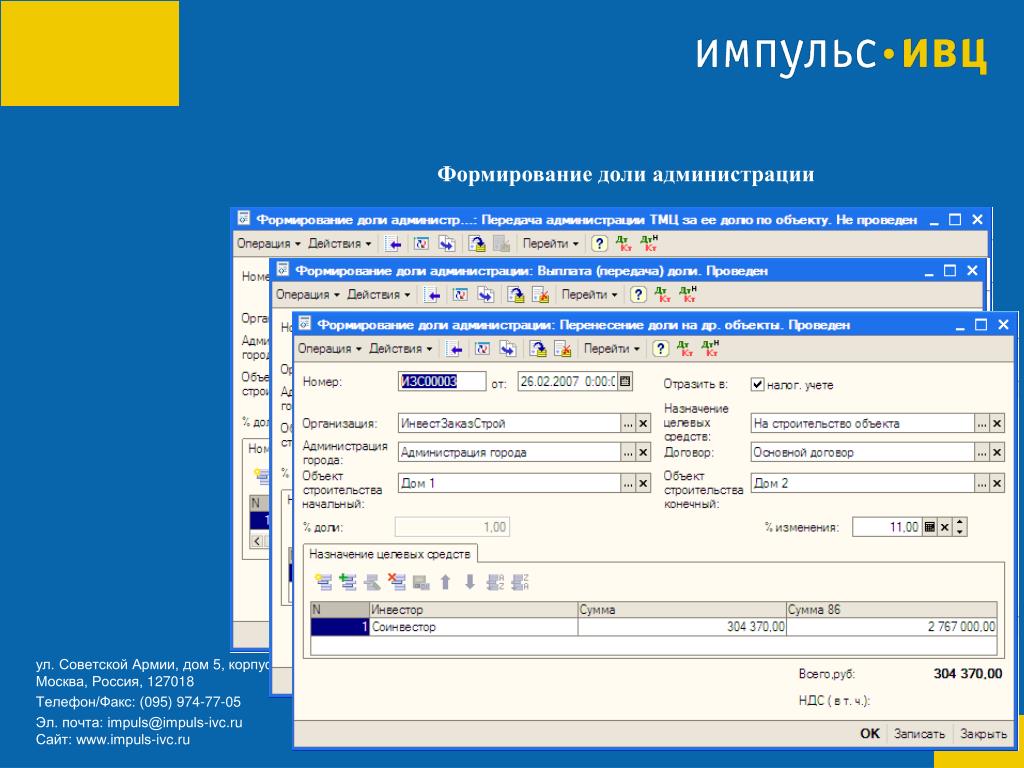1024x768 pixels.
Task: Click the blue left-arrow icon in the Перенесение доли toolbar
Action: click(455, 349)
